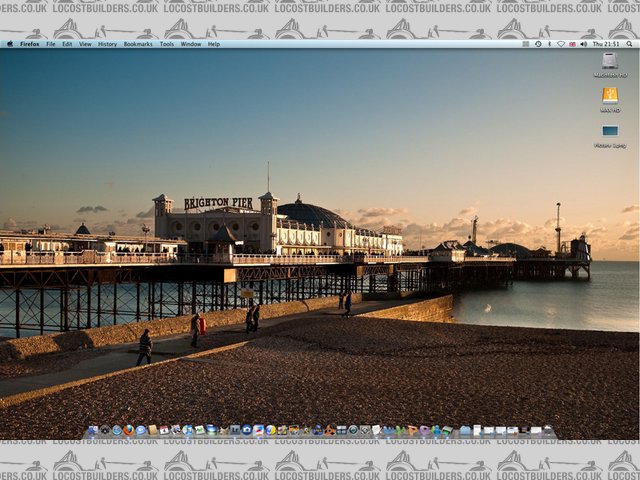Open the Apple menu
640x480 pixels.
pos(10,44)
